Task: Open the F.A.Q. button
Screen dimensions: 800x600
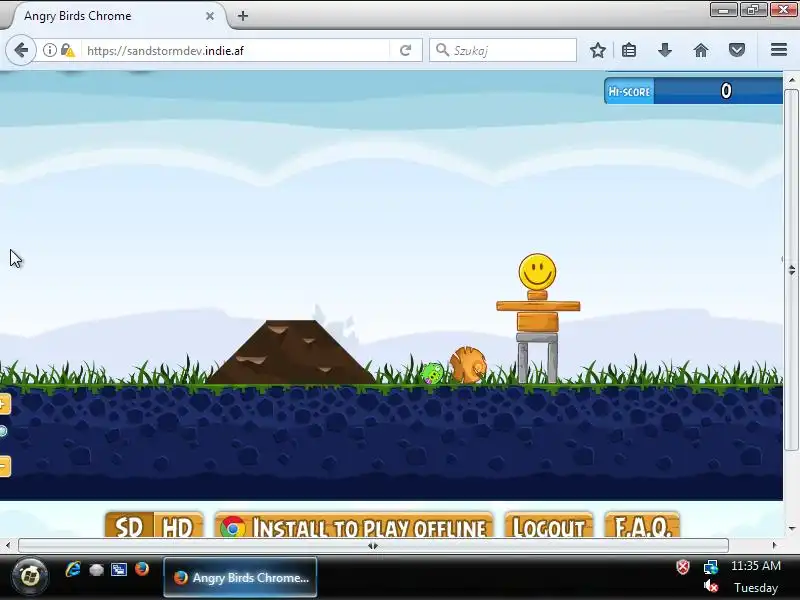Action: [x=642, y=526]
